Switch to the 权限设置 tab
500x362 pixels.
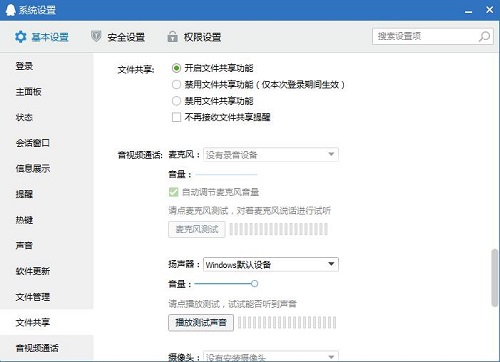194,37
